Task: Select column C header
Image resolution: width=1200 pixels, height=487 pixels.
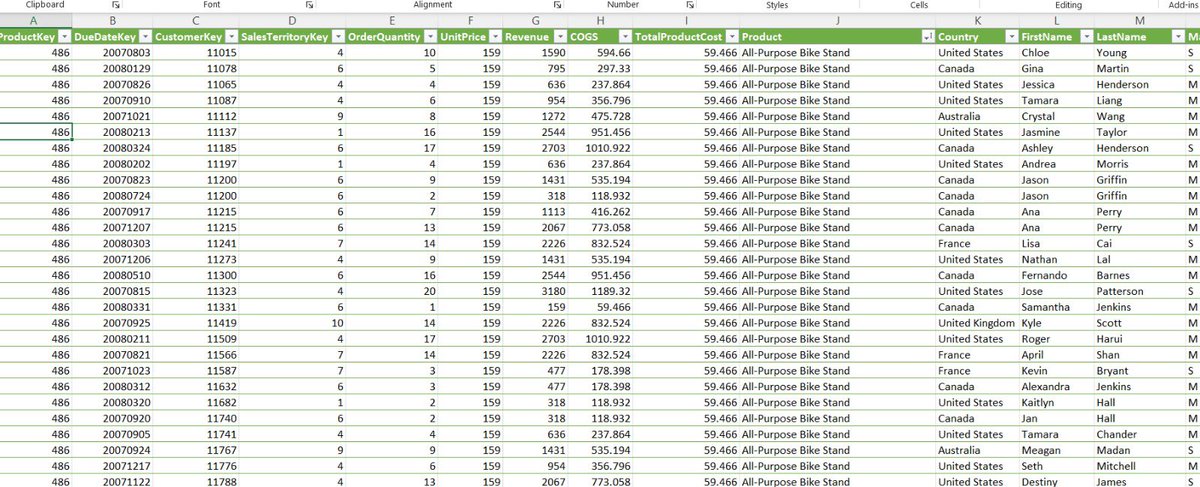Action: click(195, 20)
